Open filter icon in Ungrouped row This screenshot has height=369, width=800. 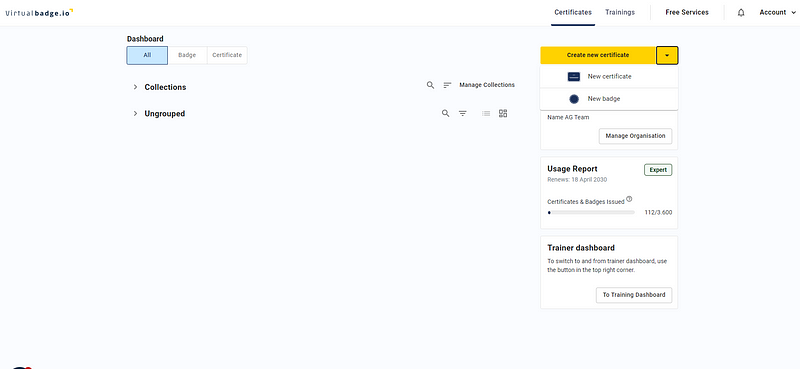coord(462,113)
